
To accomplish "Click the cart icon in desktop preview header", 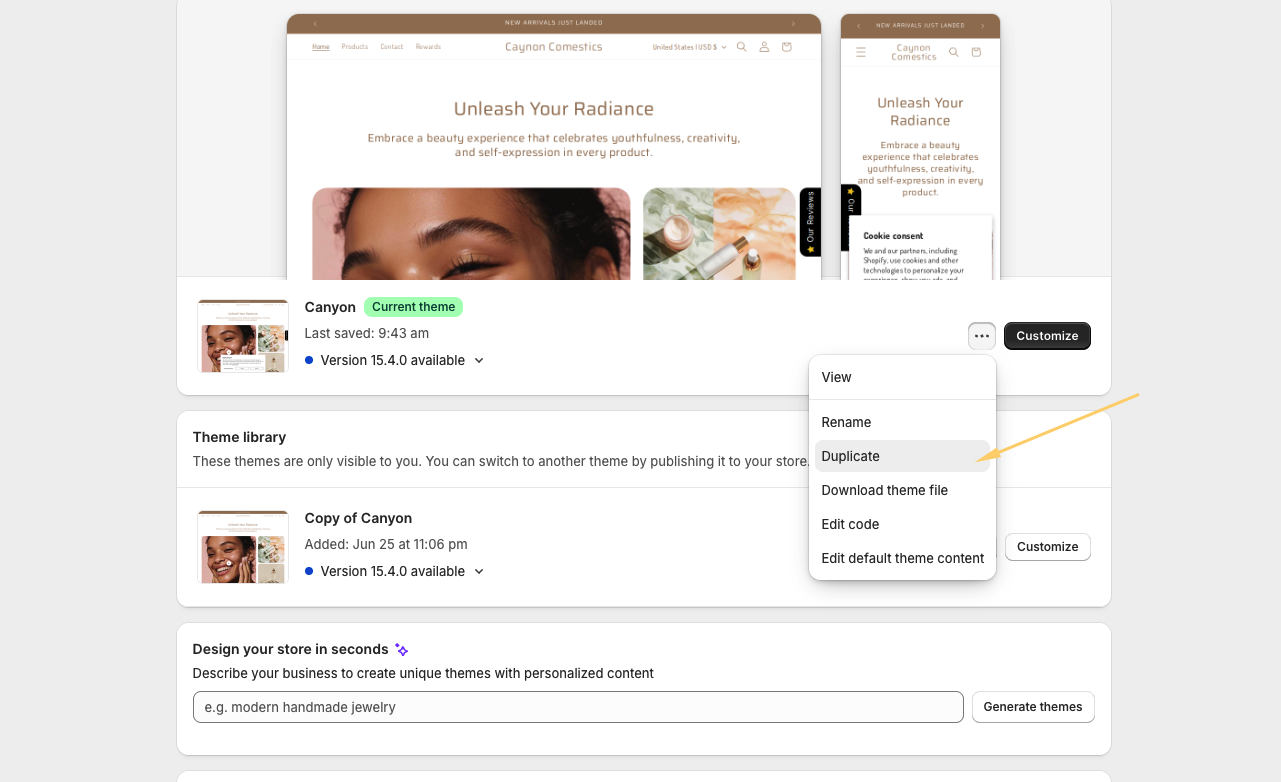I will coord(787,47).
